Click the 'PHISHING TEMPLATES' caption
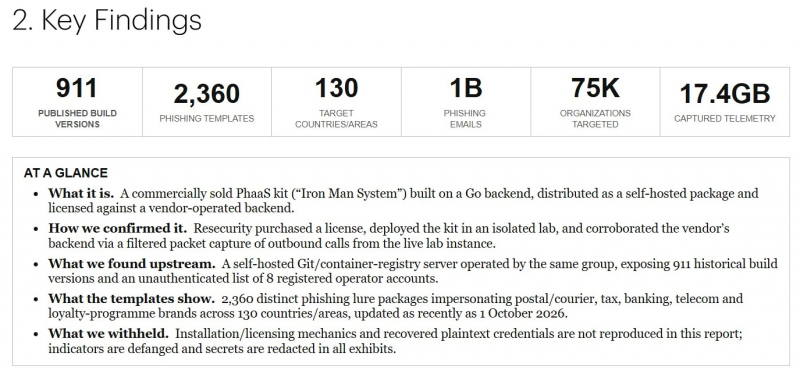Viewport: 800px width, 374px height. tap(207, 118)
